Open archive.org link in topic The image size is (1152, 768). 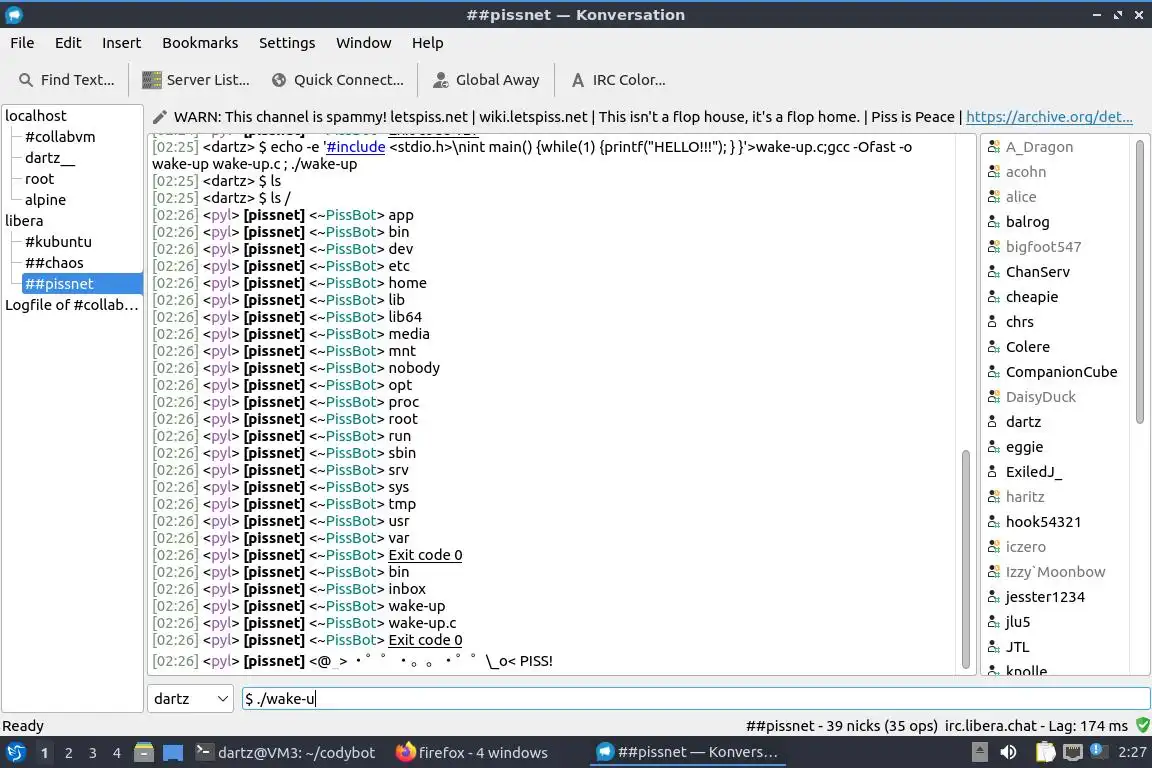[1049, 117]
